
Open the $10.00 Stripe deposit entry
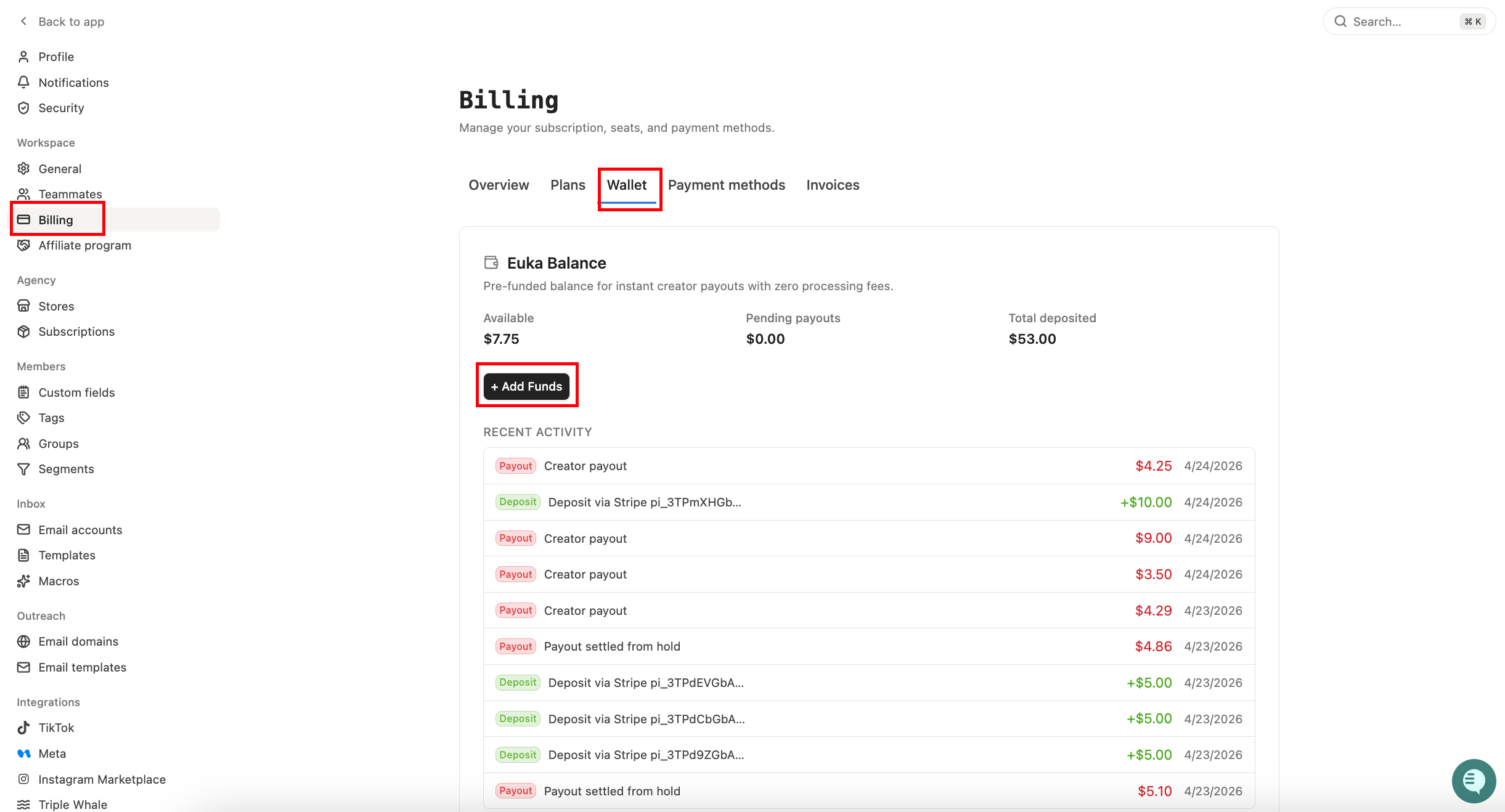[869, 502]
